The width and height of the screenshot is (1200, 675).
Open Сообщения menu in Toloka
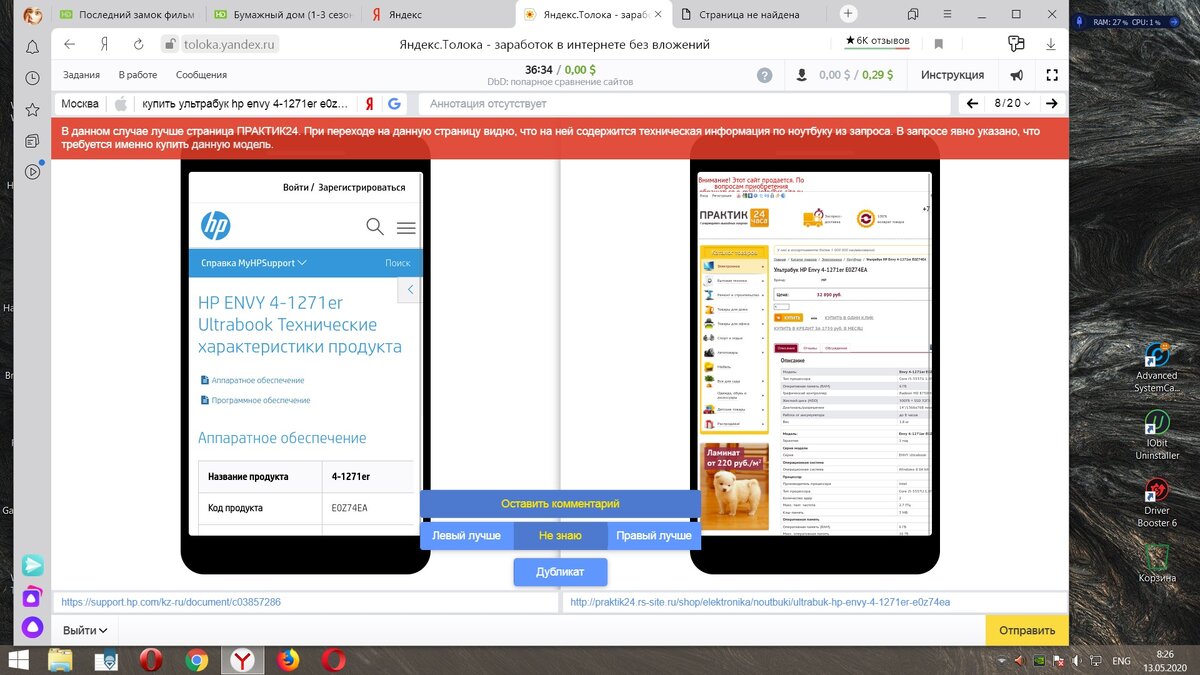tap(201, 75)
